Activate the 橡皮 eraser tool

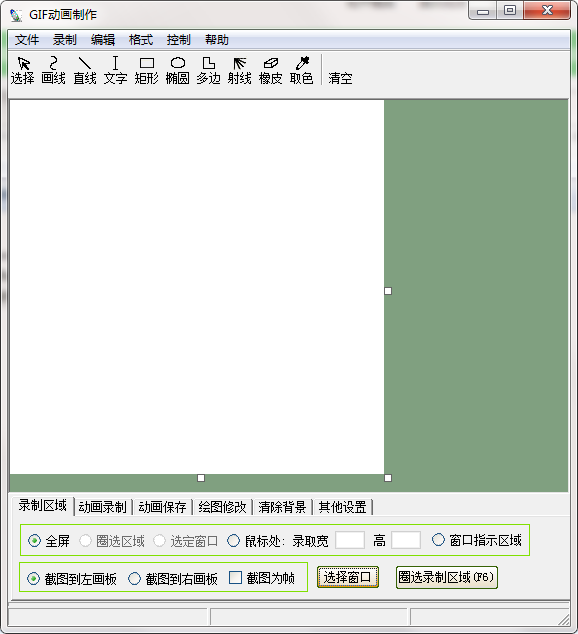270,71
